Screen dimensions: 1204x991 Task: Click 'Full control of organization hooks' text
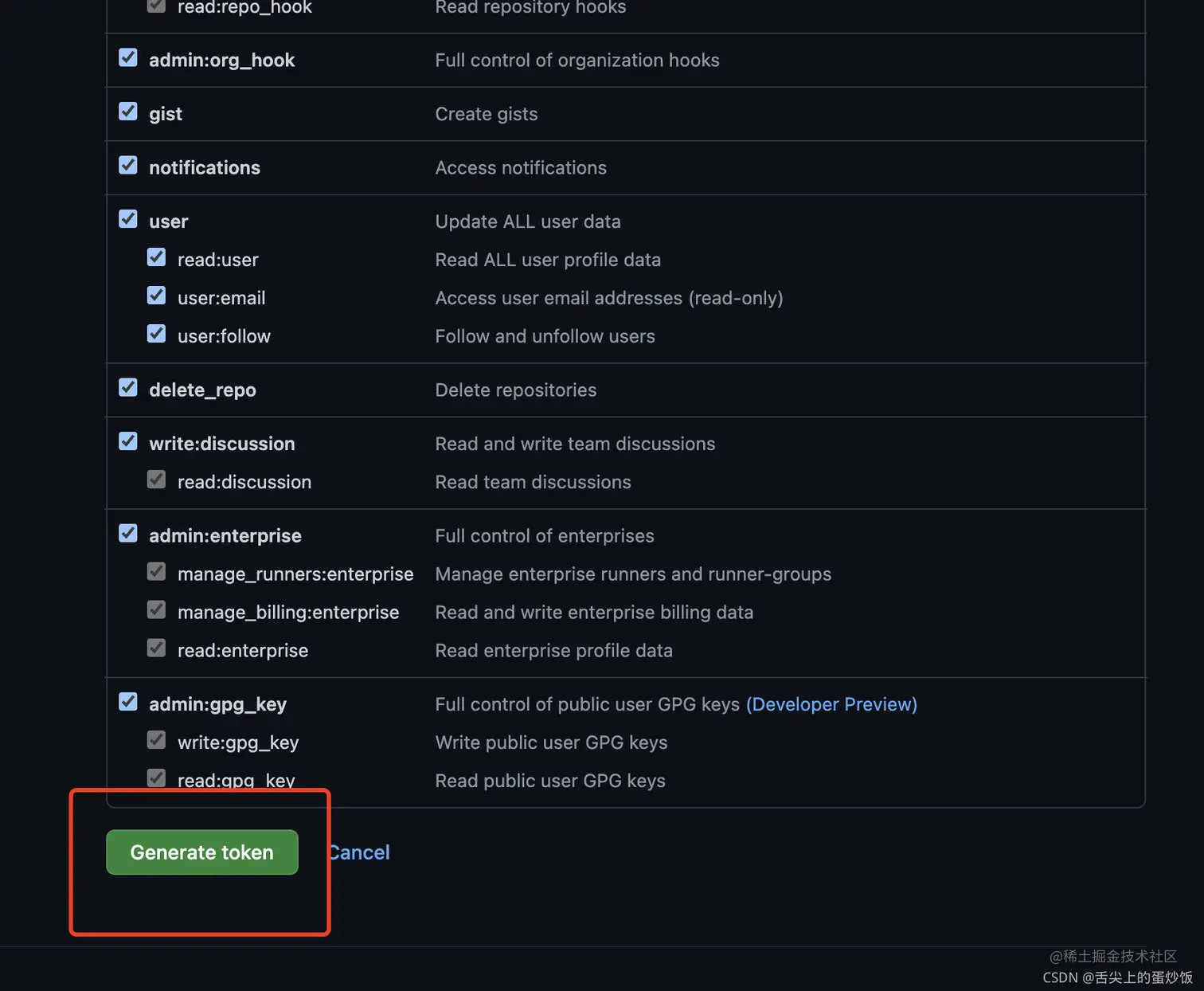point(577,61)
